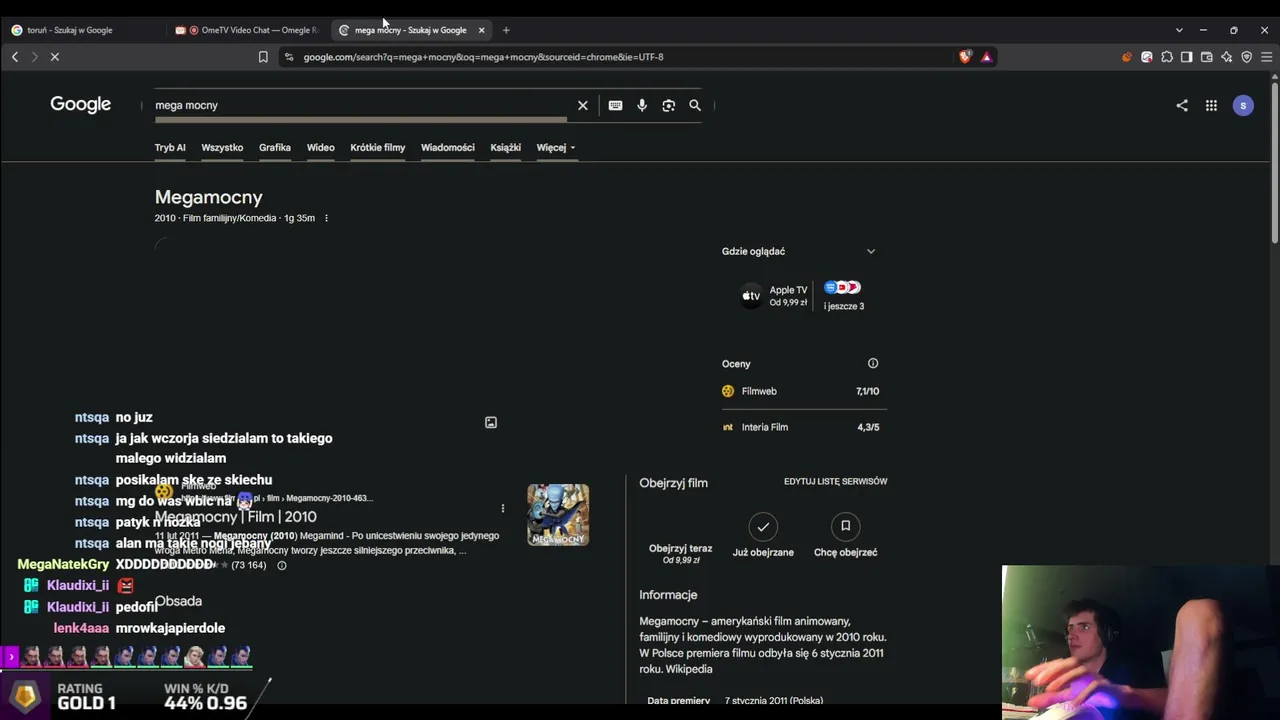Click the Google logo
The image size is (1280, 720).
coord(81,105)
